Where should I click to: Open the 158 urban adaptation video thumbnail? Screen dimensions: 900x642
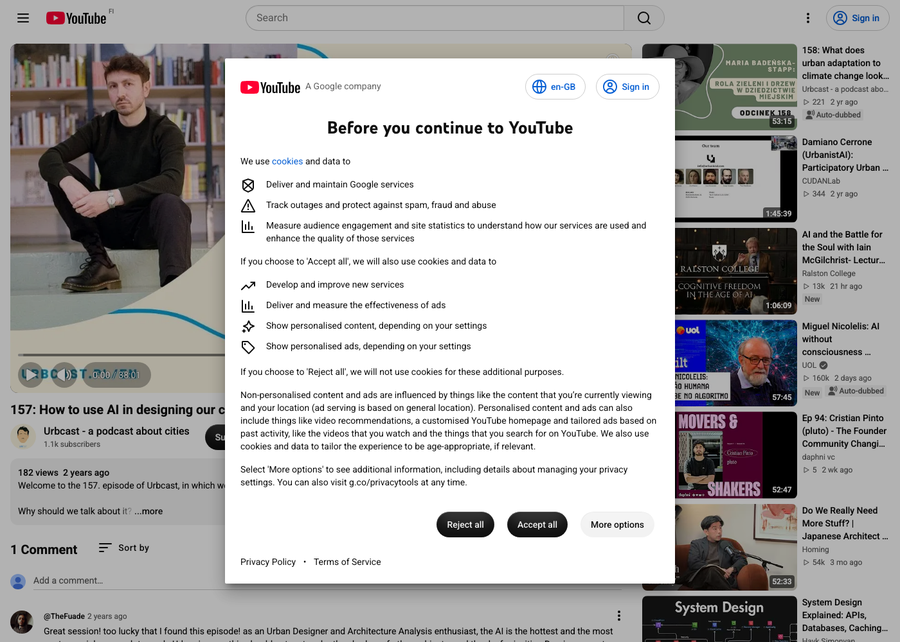719,87
